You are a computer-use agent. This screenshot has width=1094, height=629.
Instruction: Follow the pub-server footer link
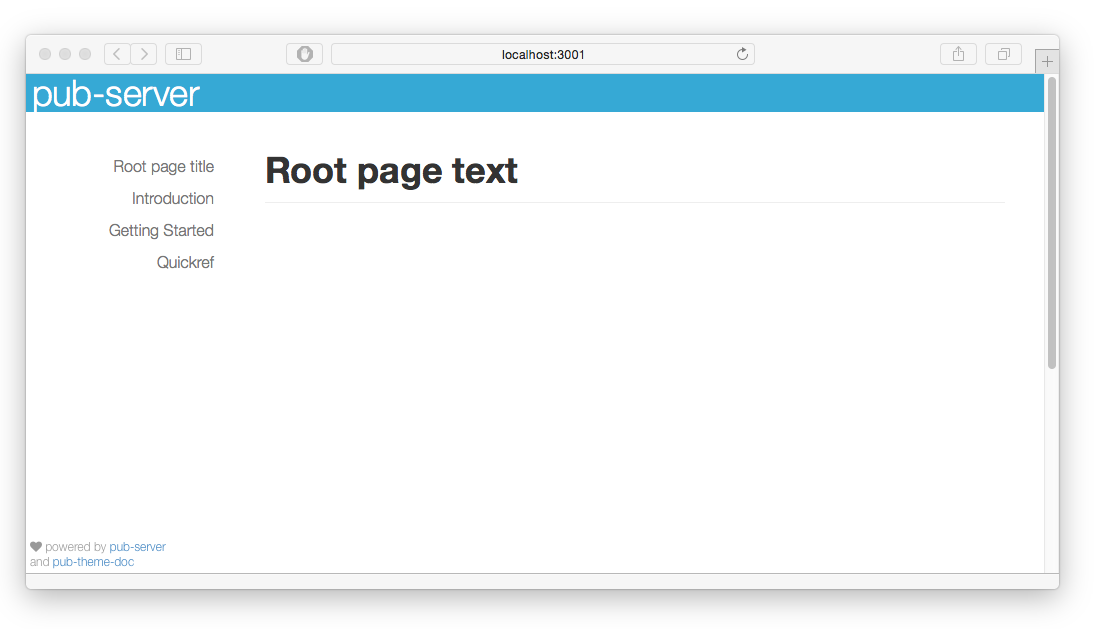[137, 547]
